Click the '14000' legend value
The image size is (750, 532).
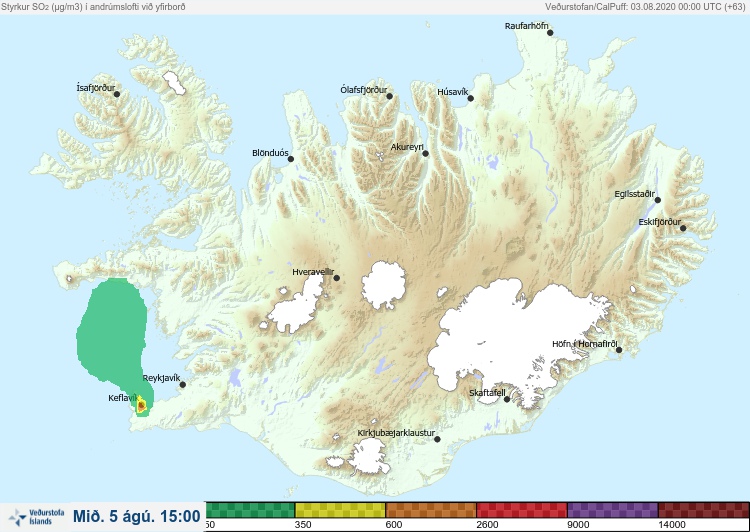[x=672, y=525]
